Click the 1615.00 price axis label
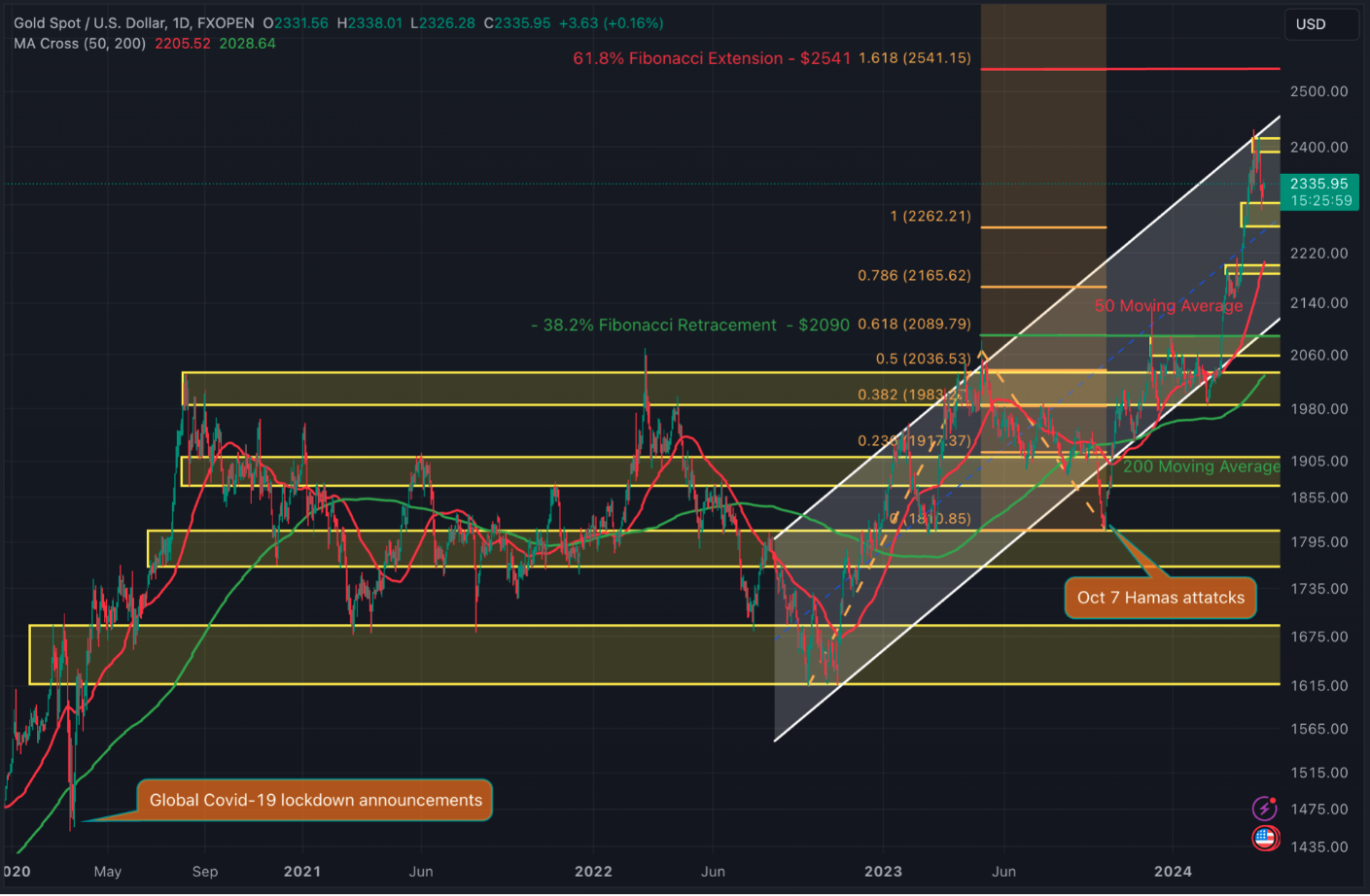Image resolution: width=1370 pixels, height=896 pixels. tap(1319, 686)
